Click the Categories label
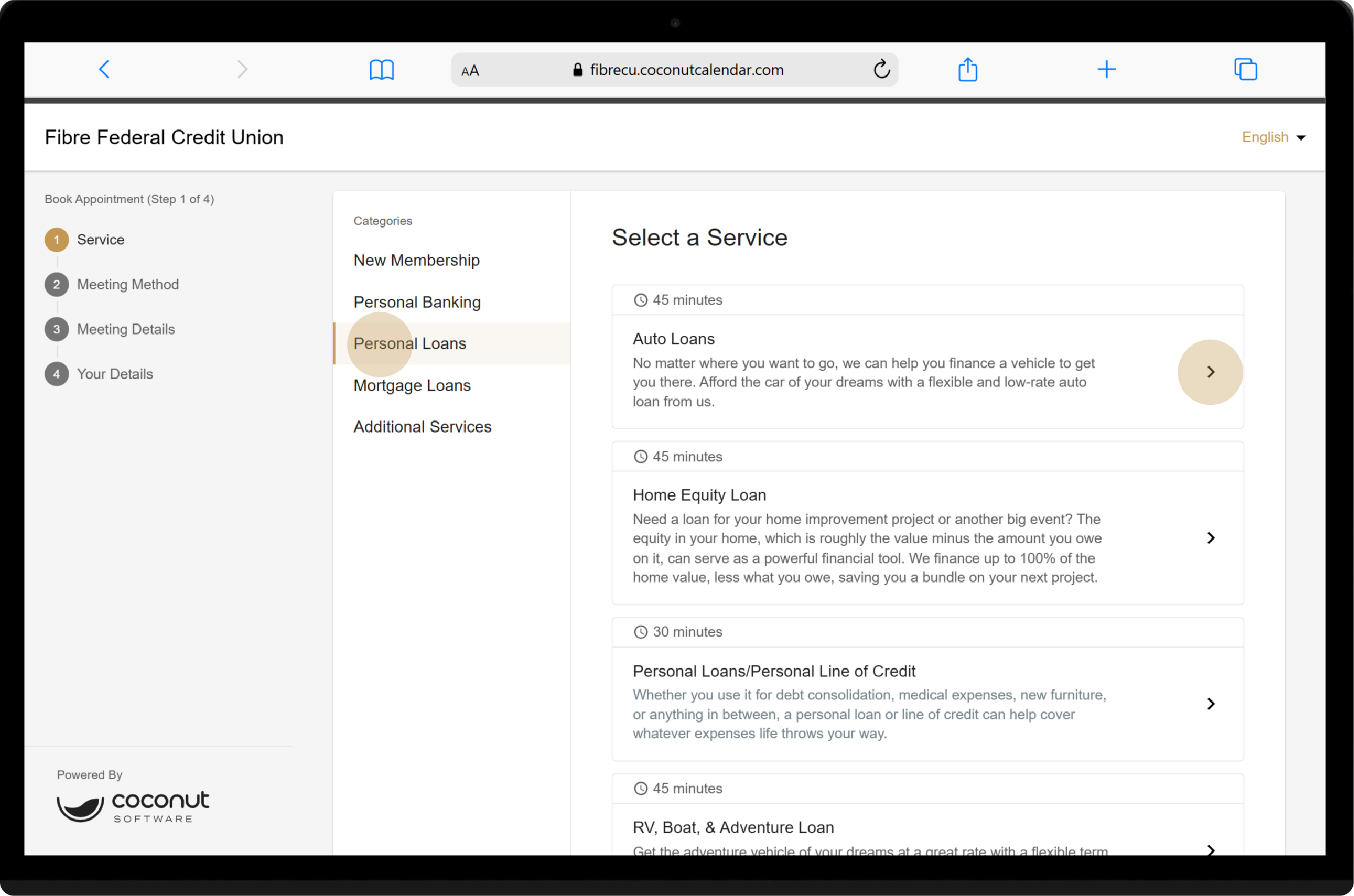Viewport: 1354px width, 896px height. [382, 221]
